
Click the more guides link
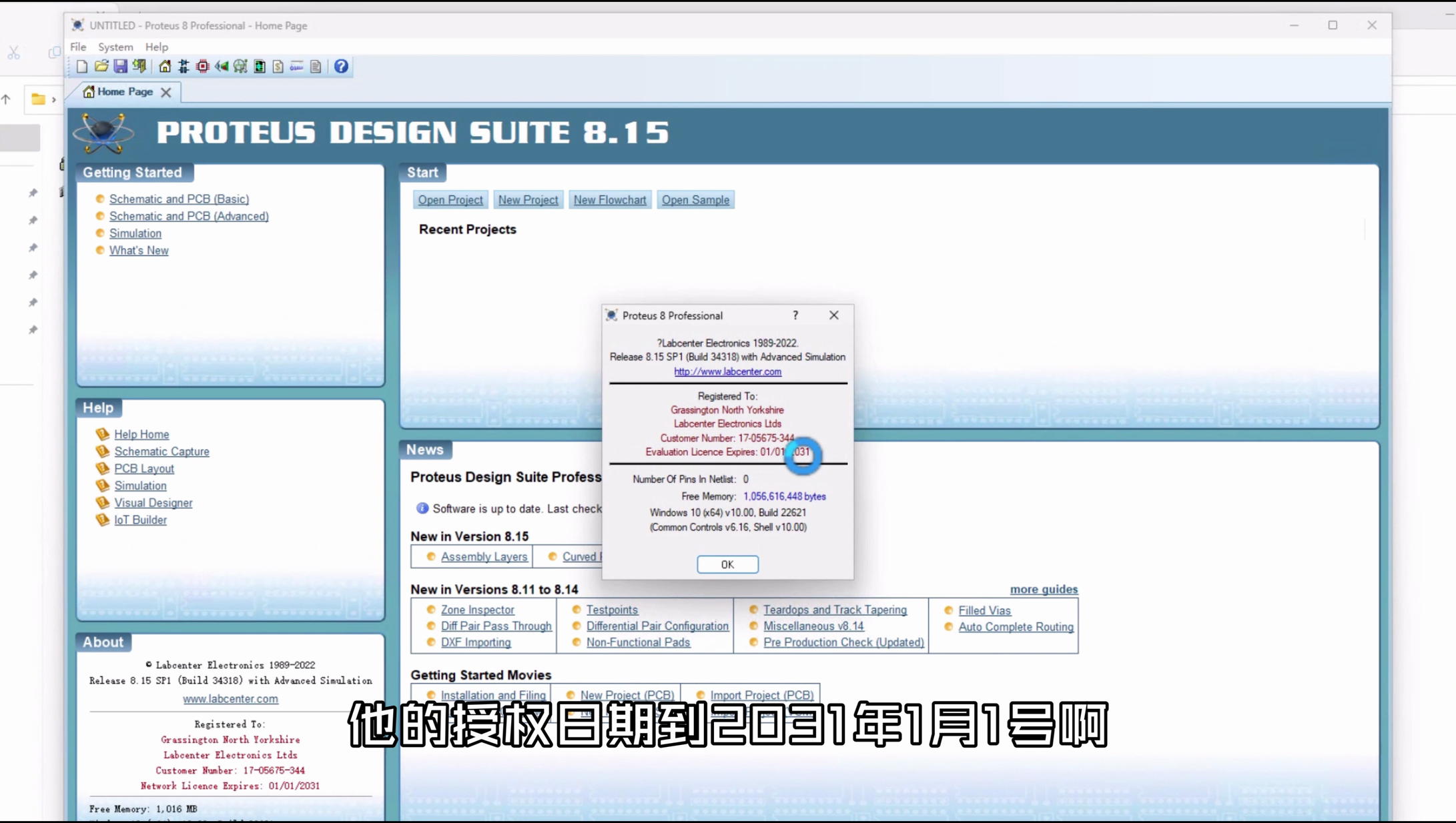1044,590
